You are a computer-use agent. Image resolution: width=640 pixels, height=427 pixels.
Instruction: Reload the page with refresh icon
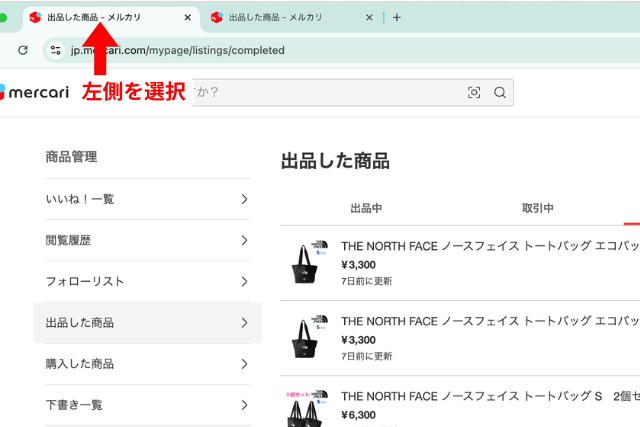click(22, 50)
